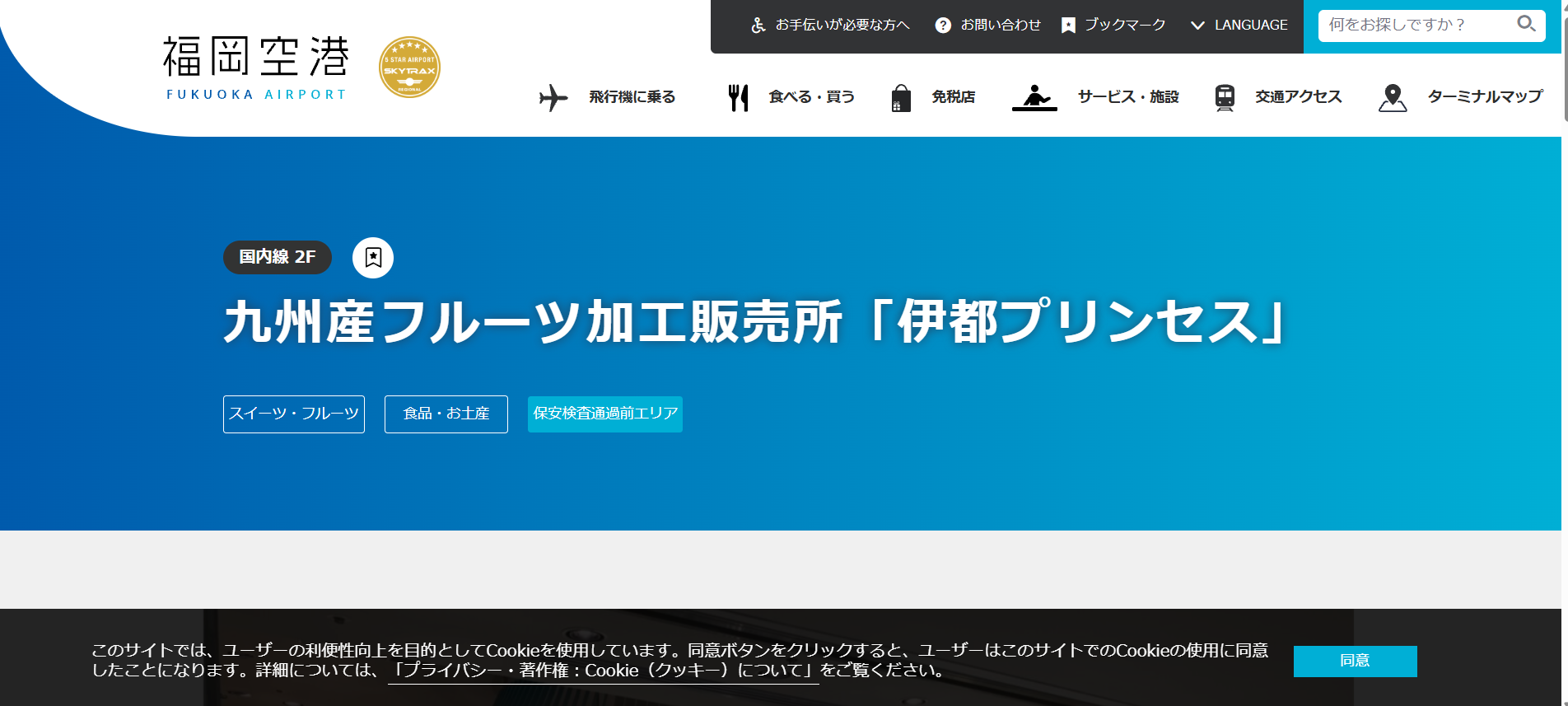Expand the LANGUAGE dropdown chevron
The width and height of the screenshot is (1568, 706).
point(1197,26)
